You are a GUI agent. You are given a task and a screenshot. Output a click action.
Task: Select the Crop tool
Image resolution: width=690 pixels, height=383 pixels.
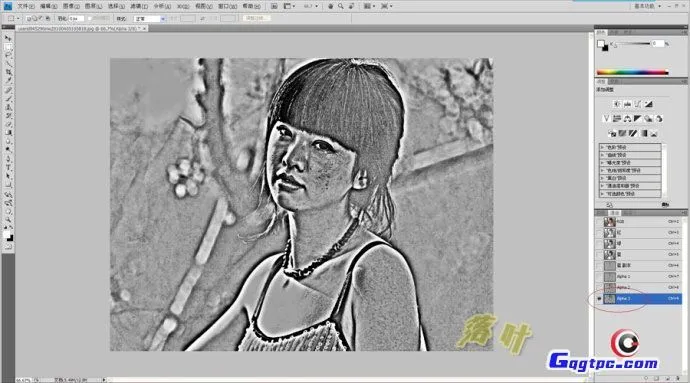coord(8,72)
